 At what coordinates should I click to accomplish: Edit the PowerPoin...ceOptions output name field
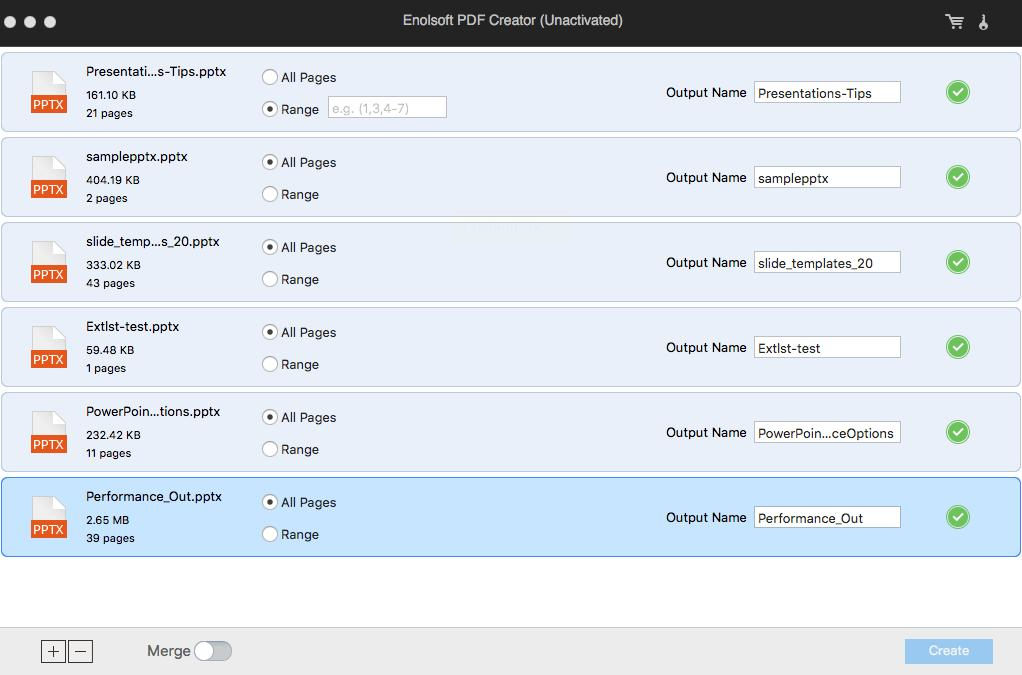click(827, 433)
